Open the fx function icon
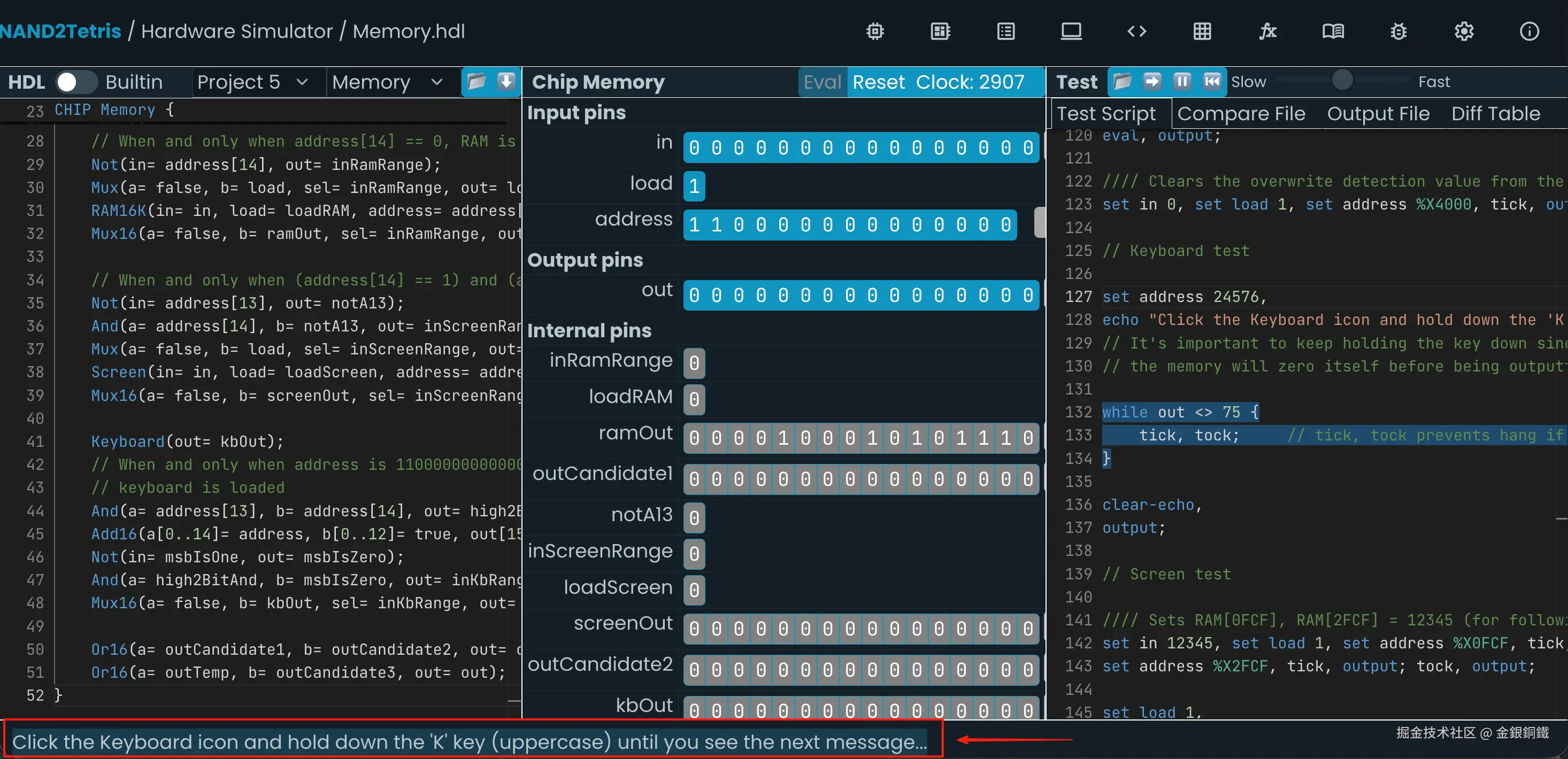This screenshot has height=759, width=1568. (x=1267, y=31)
